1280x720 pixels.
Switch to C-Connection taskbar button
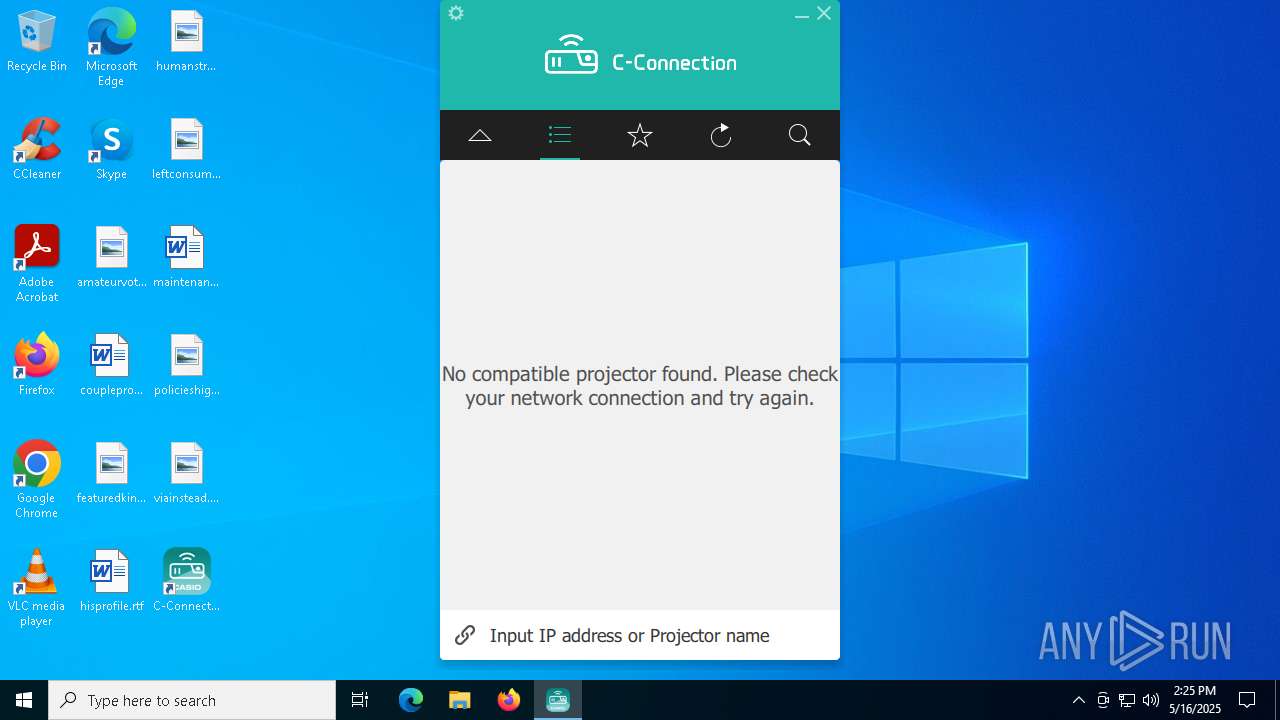[558, 700]
